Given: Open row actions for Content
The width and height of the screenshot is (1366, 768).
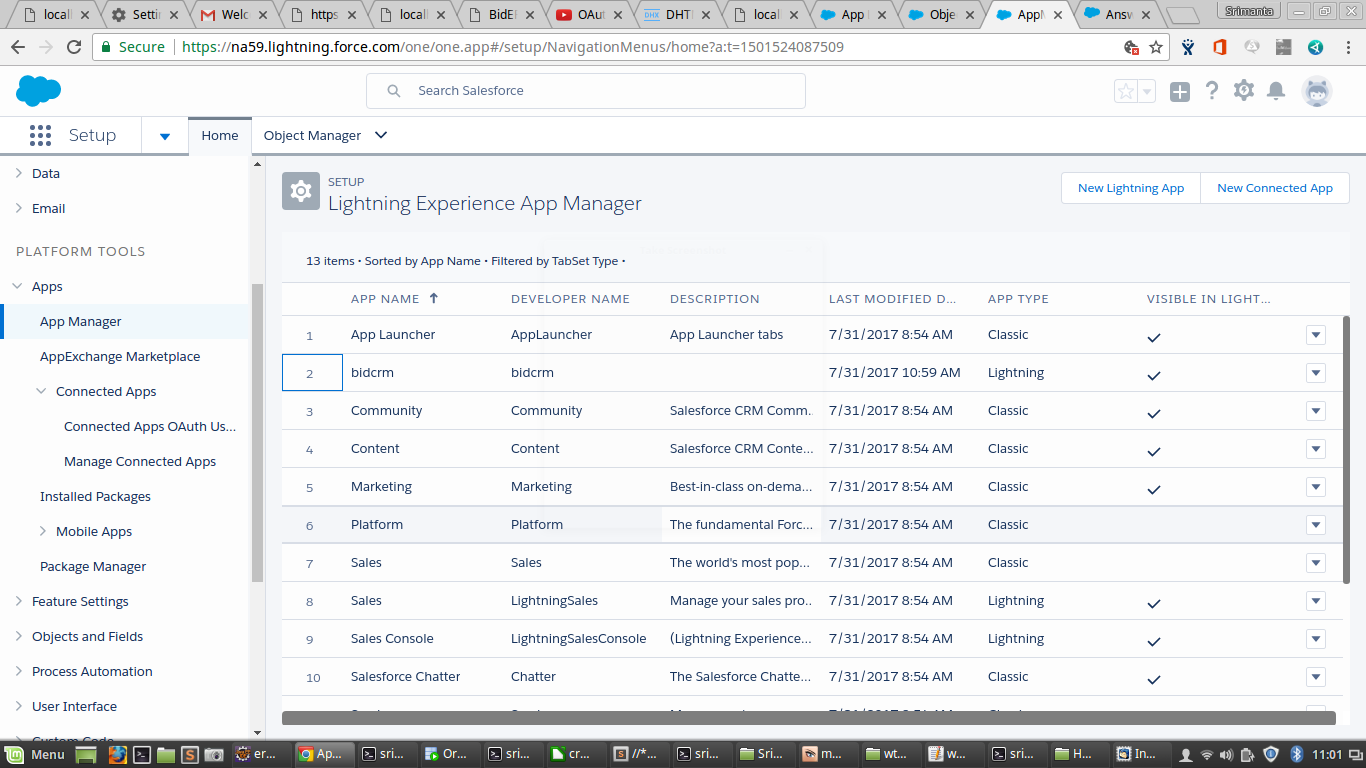Looking at the screenshot, I should click(x=1316, y=449).
